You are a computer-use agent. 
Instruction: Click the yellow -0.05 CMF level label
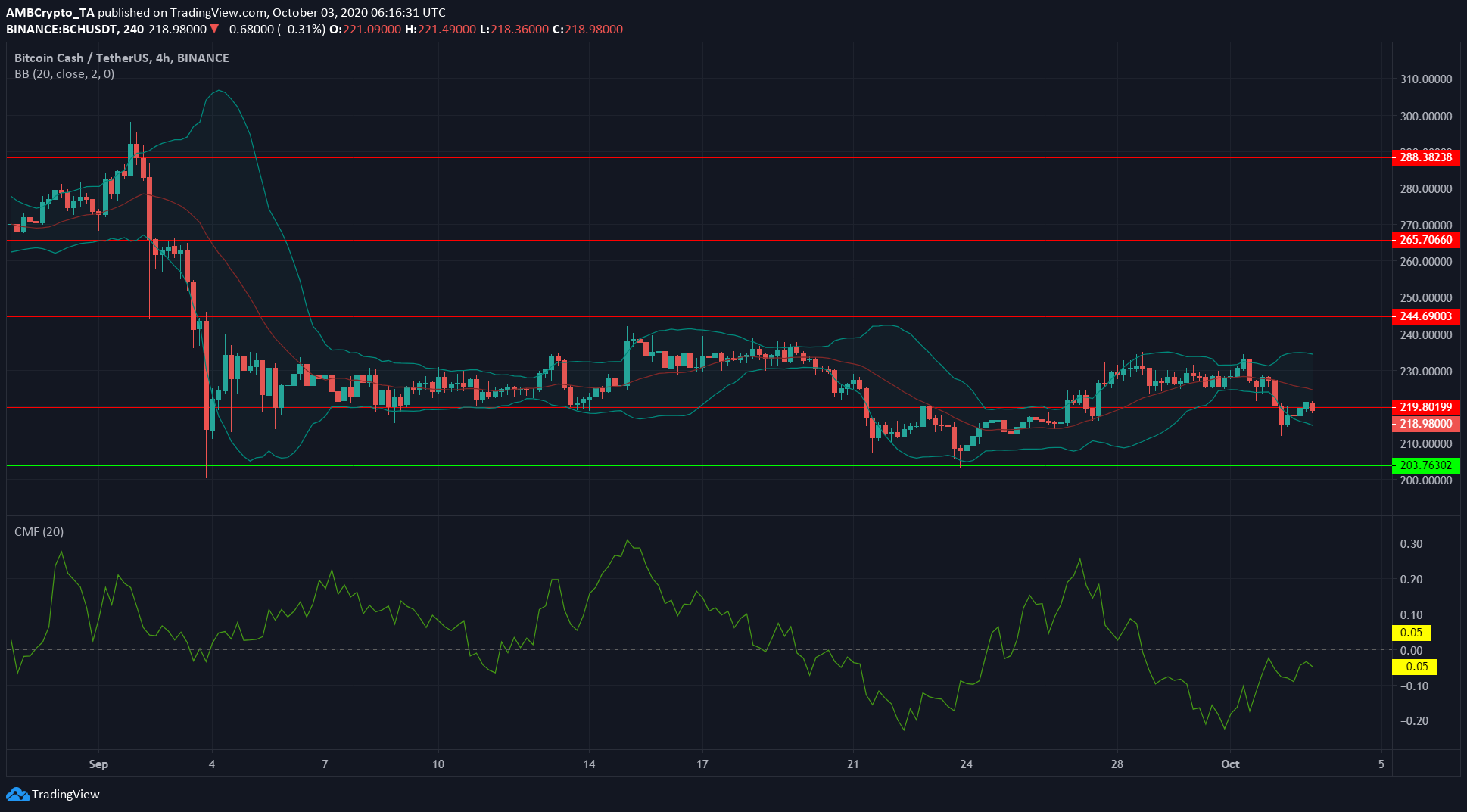[1414, 667]
